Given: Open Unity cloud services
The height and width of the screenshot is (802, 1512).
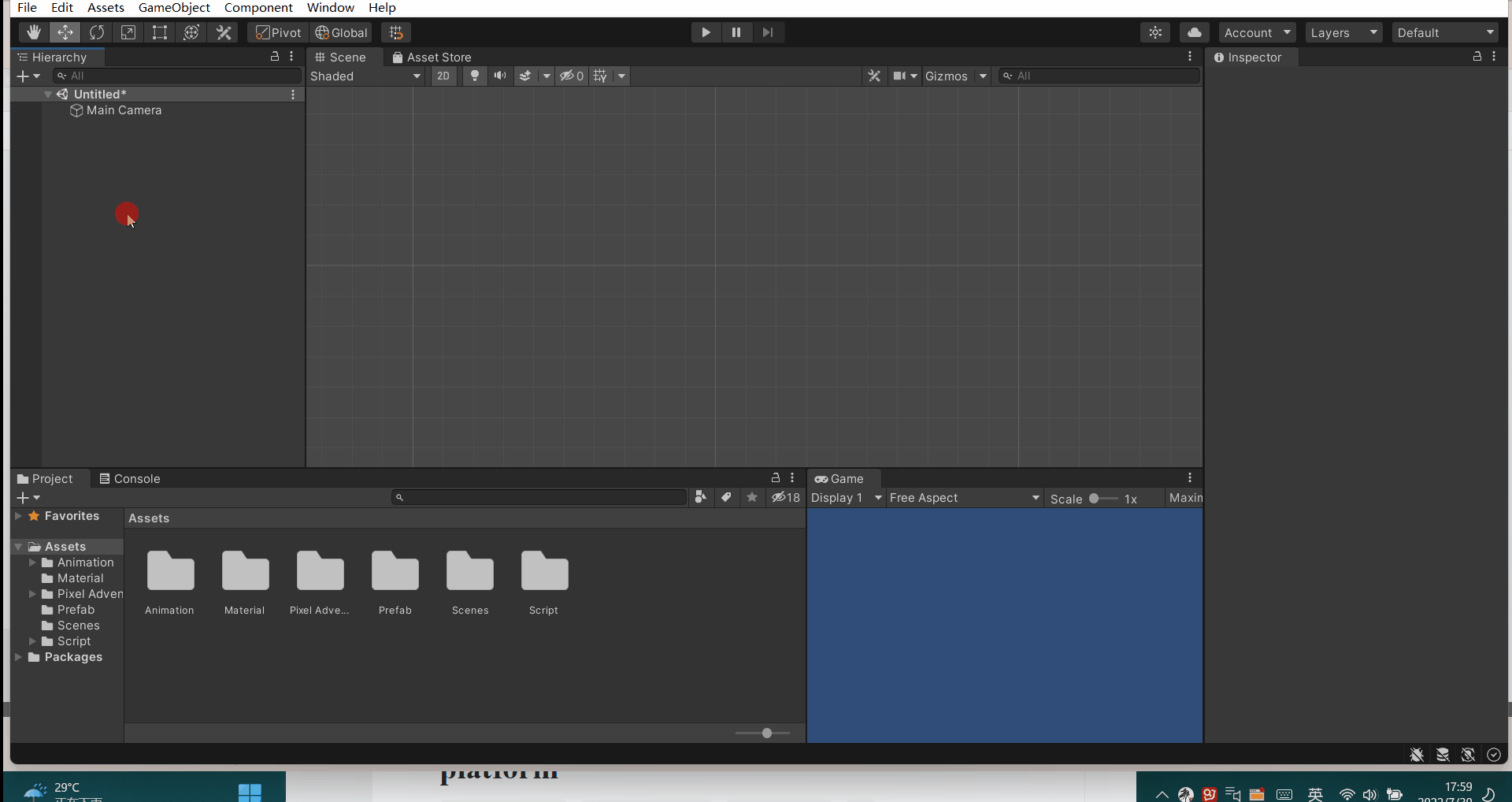Looking at the screenshot, I should [1194, 32].
